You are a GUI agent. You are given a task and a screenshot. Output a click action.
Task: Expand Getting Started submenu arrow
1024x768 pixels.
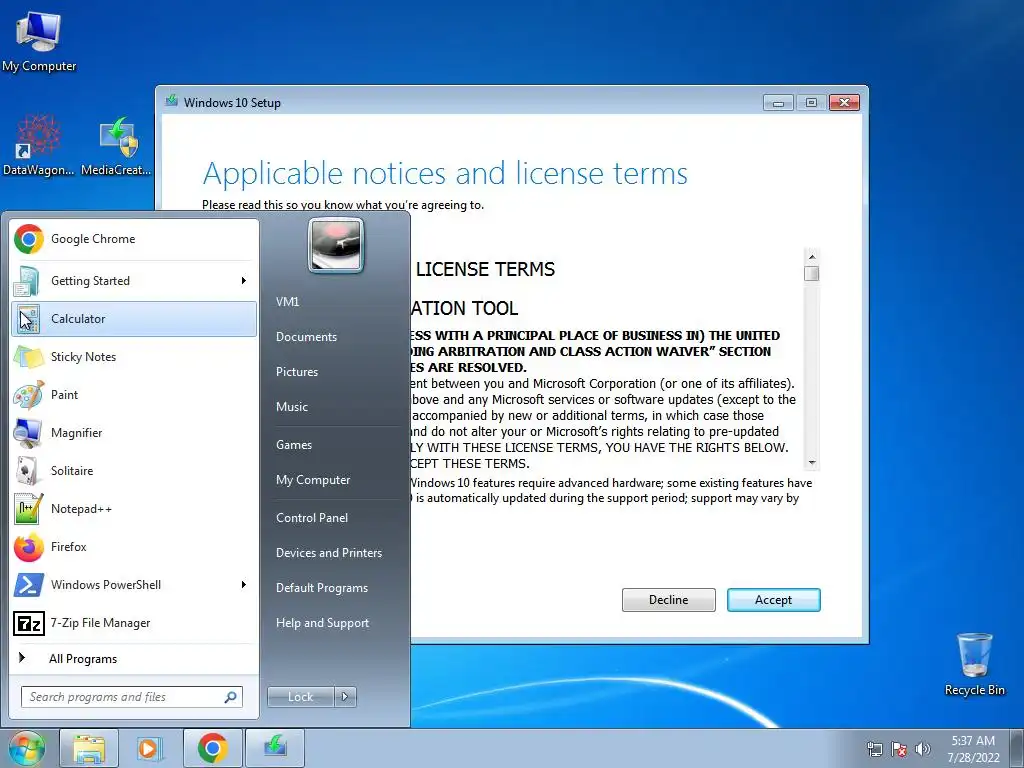[x=244, y=281]
